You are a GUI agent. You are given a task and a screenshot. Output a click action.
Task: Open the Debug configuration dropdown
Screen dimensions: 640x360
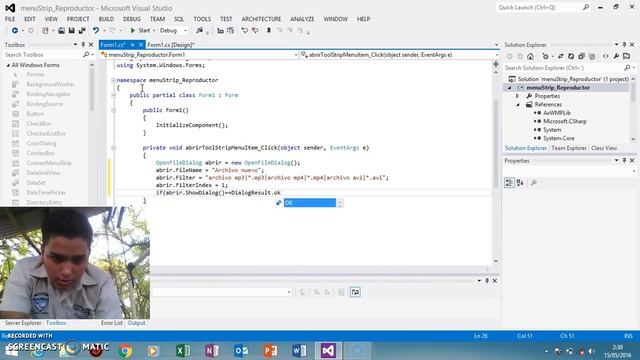click(x=185, y=31)
